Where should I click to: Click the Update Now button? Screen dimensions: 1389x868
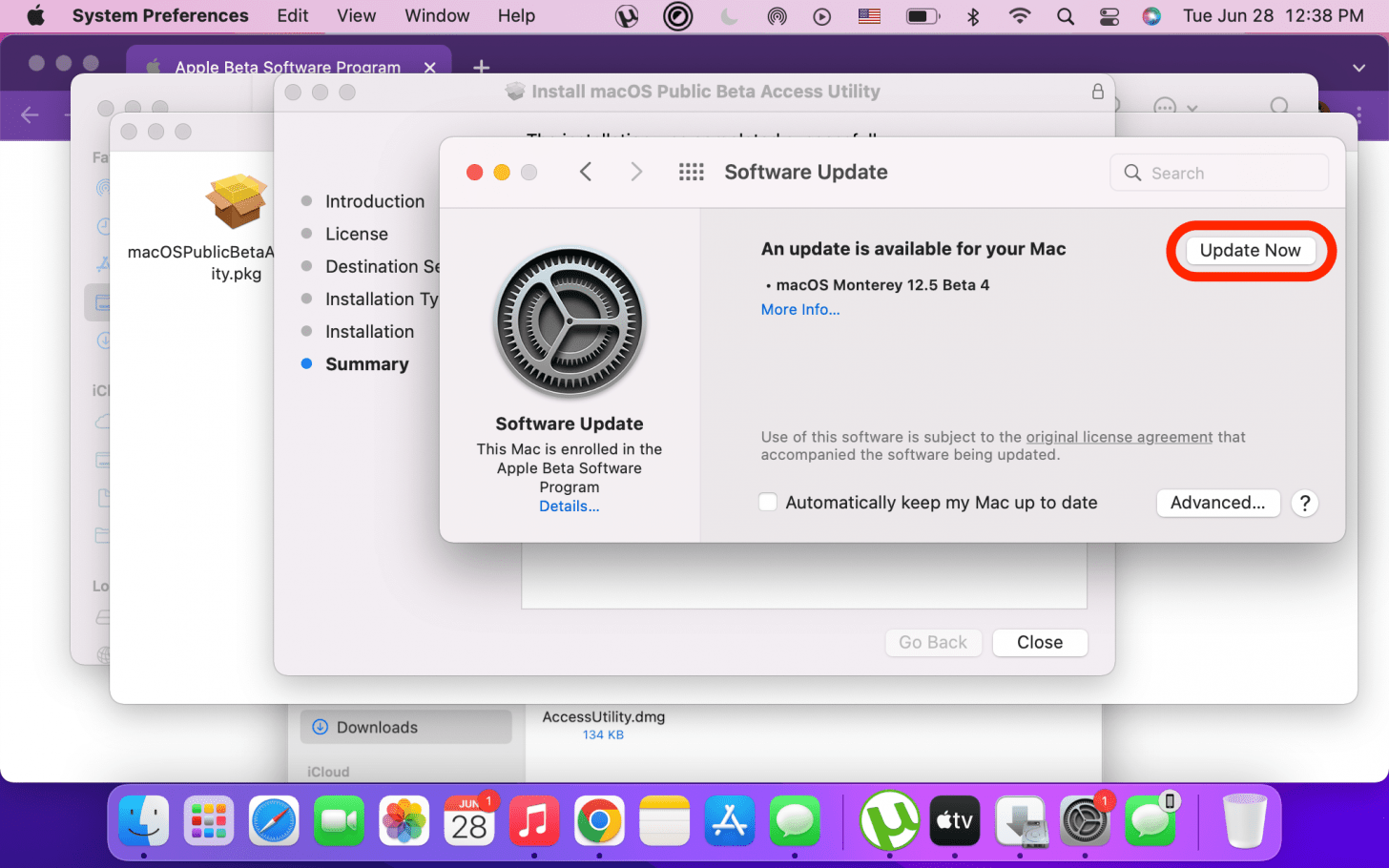1250,251
